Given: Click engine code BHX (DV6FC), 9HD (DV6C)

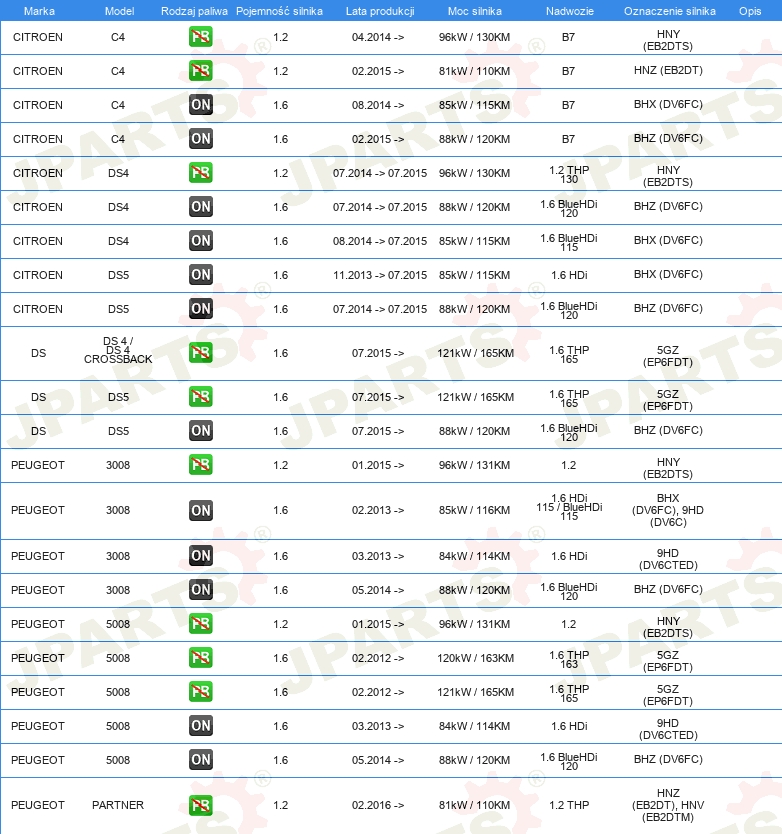Looking at the screenshot, I should coord(668,510).
